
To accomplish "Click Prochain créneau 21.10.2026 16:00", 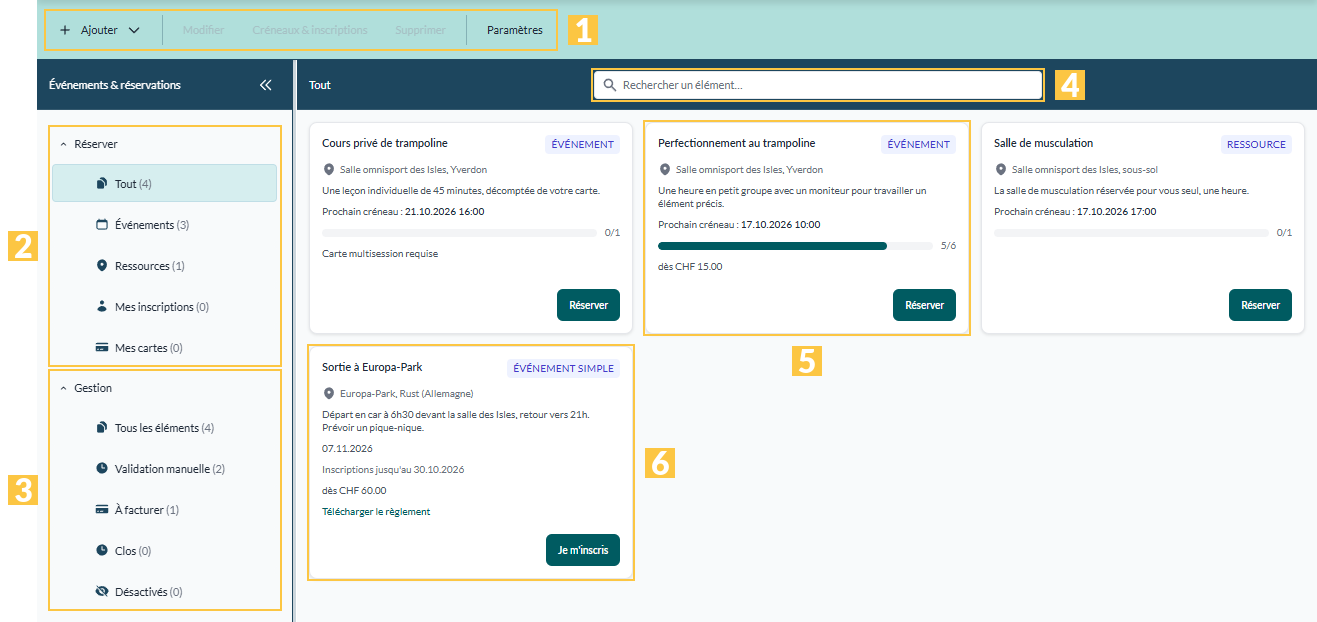I will click(x=403, y=212).
